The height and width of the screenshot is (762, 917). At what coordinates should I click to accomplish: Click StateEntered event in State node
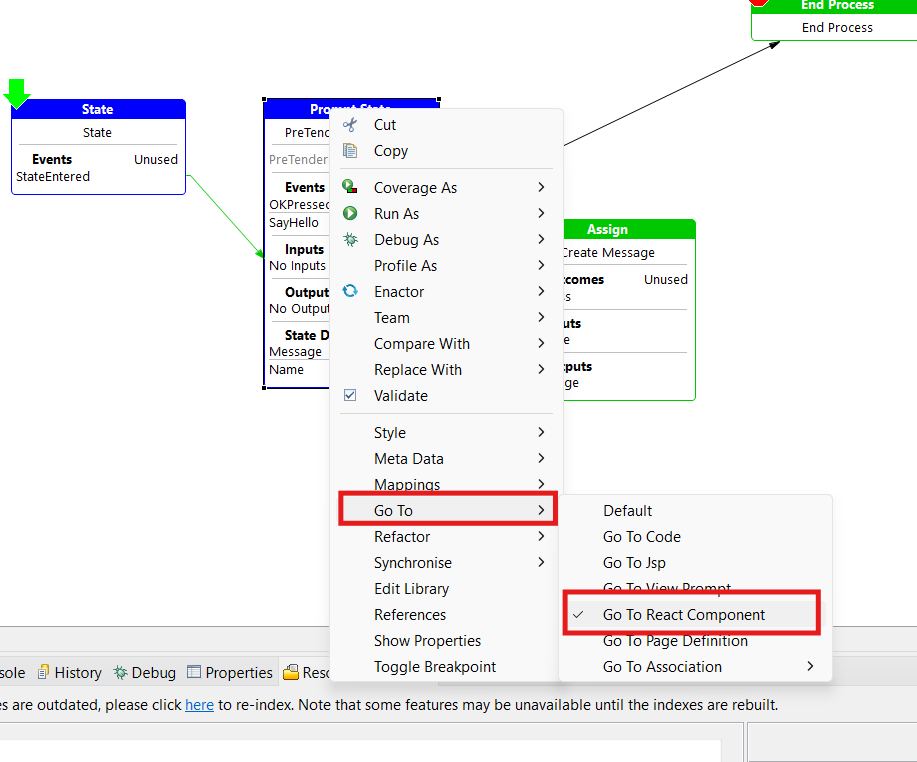click(53, 177)
